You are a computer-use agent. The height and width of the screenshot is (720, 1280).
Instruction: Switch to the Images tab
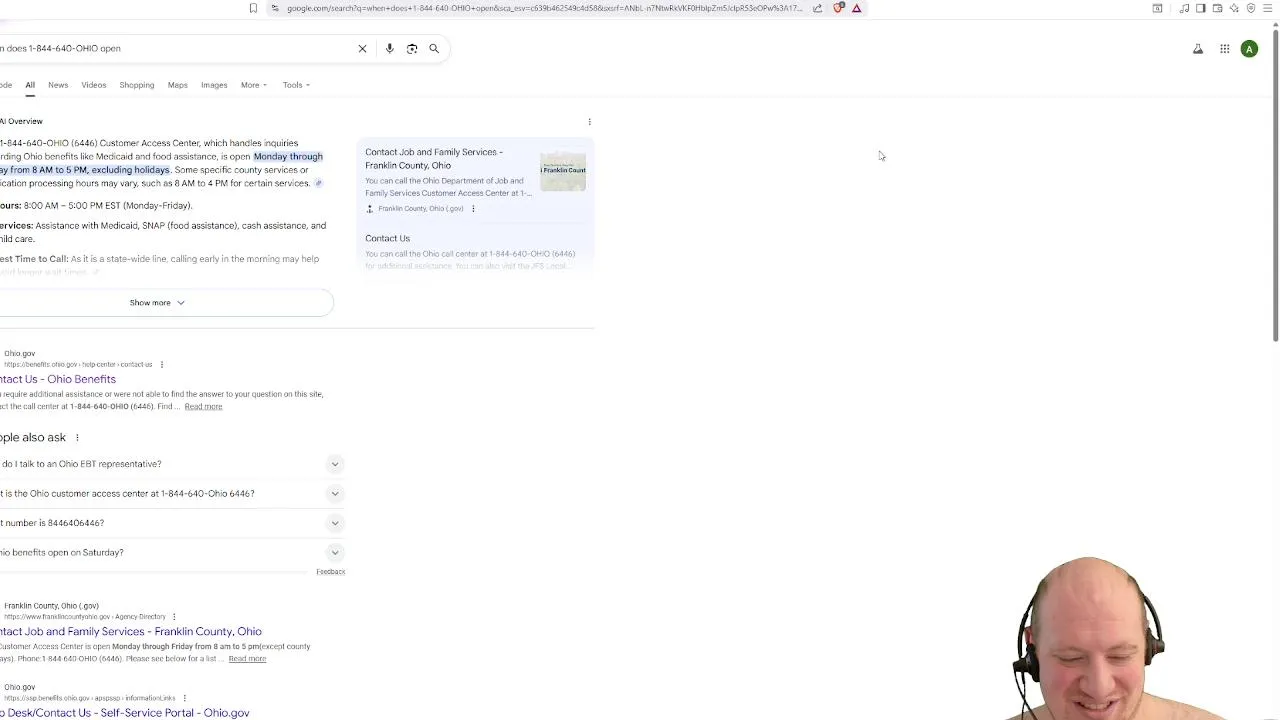tap(214, 85)
